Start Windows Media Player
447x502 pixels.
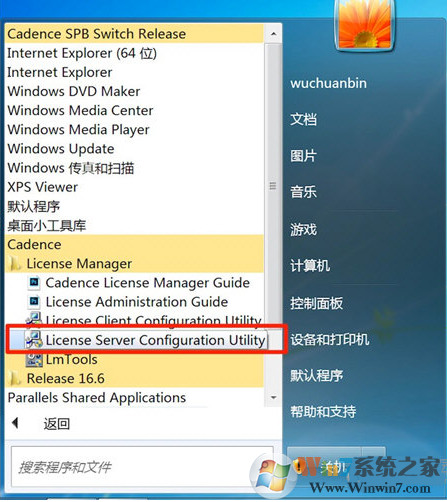pyautogui.click(x=78, y=130)
